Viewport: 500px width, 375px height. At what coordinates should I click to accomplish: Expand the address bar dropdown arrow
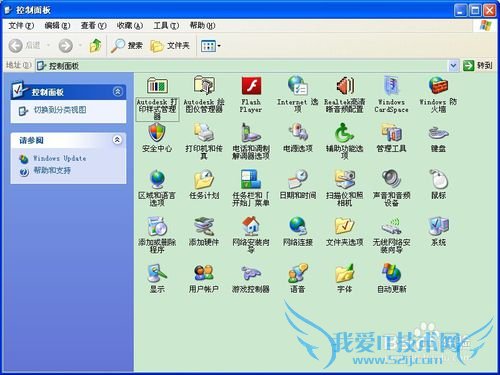pyautogui.click(x=453, y=66)
